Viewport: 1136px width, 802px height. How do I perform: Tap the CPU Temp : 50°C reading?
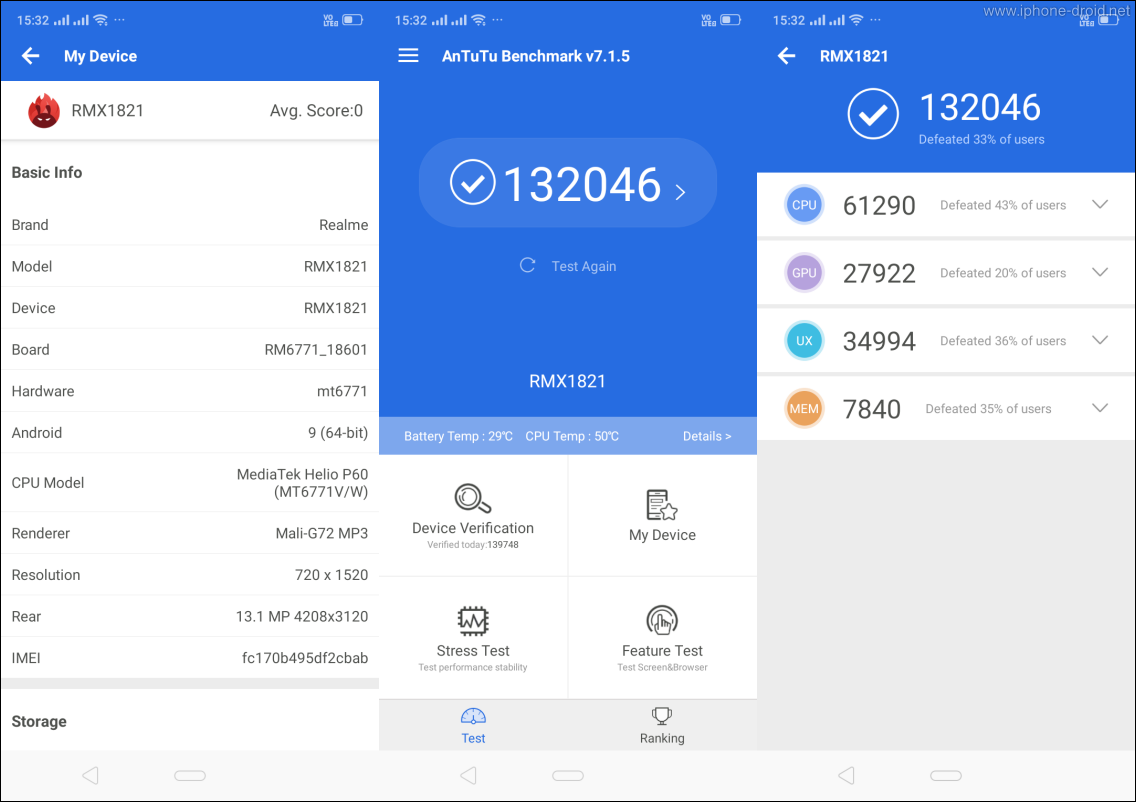(x=572, y=436)
